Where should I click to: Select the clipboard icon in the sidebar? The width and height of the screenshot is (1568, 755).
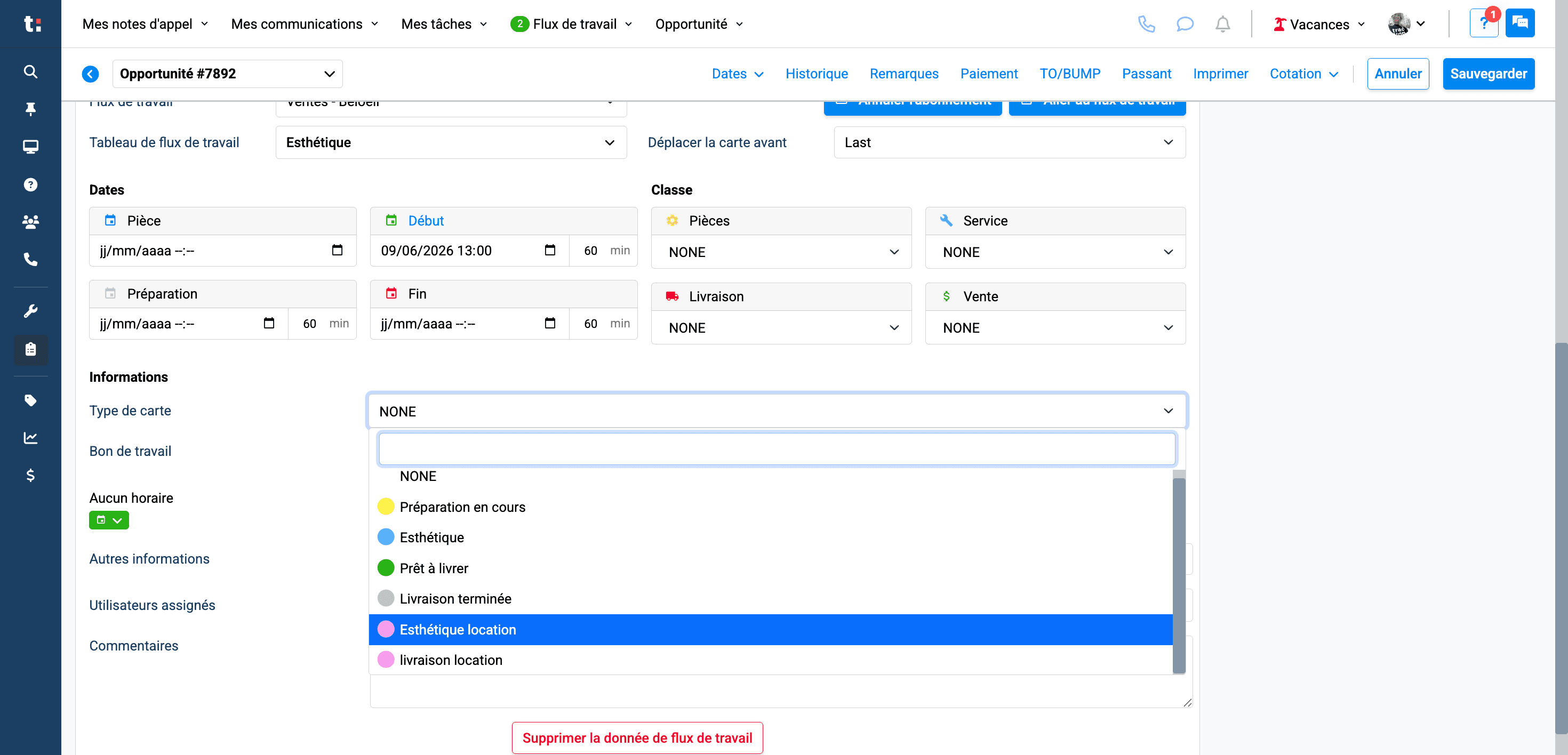[30, 349]
